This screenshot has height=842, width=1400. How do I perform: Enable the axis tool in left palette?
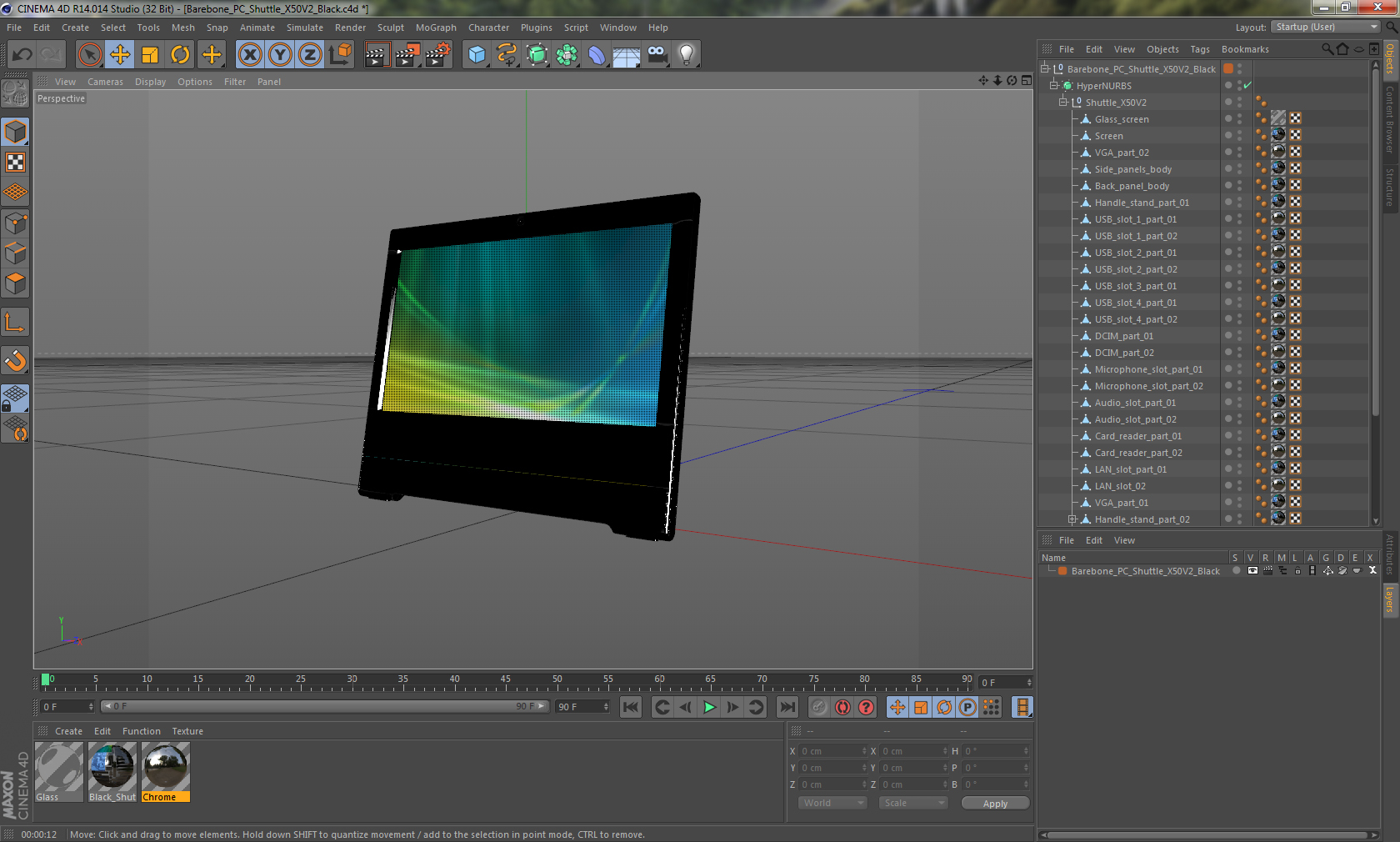coord(16,323)
